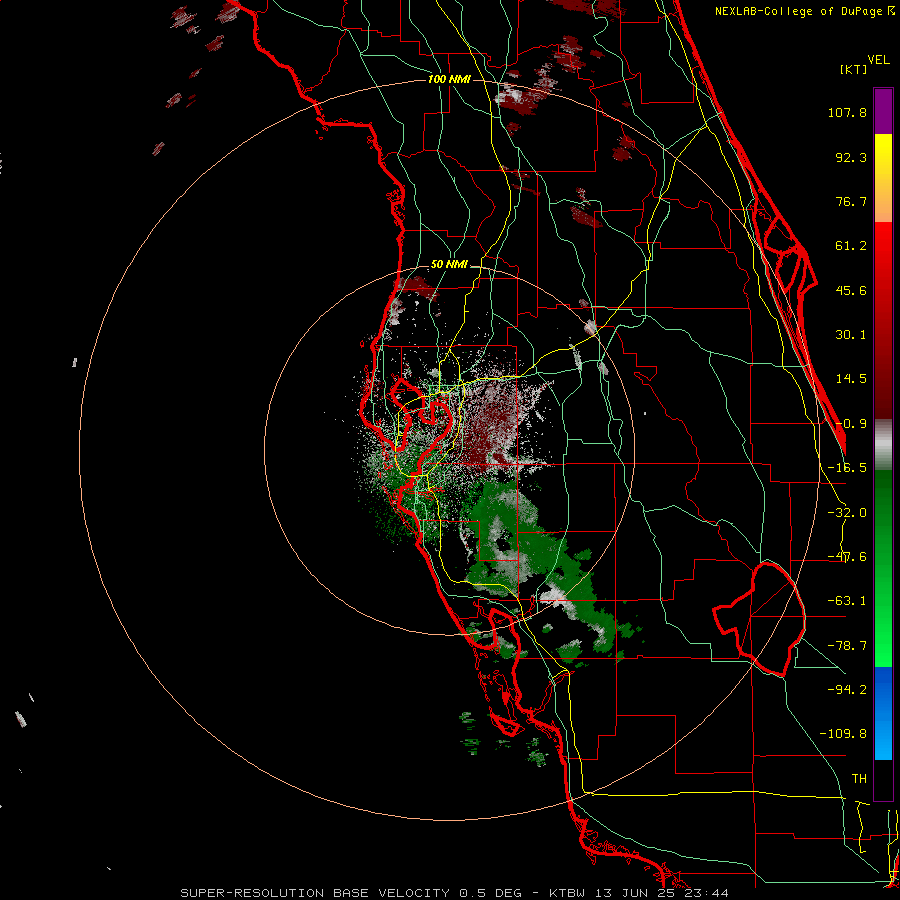Viewport: 900px width, 900px height.
Task: Select the VEL legend title
Action: (x=878, y=60)
